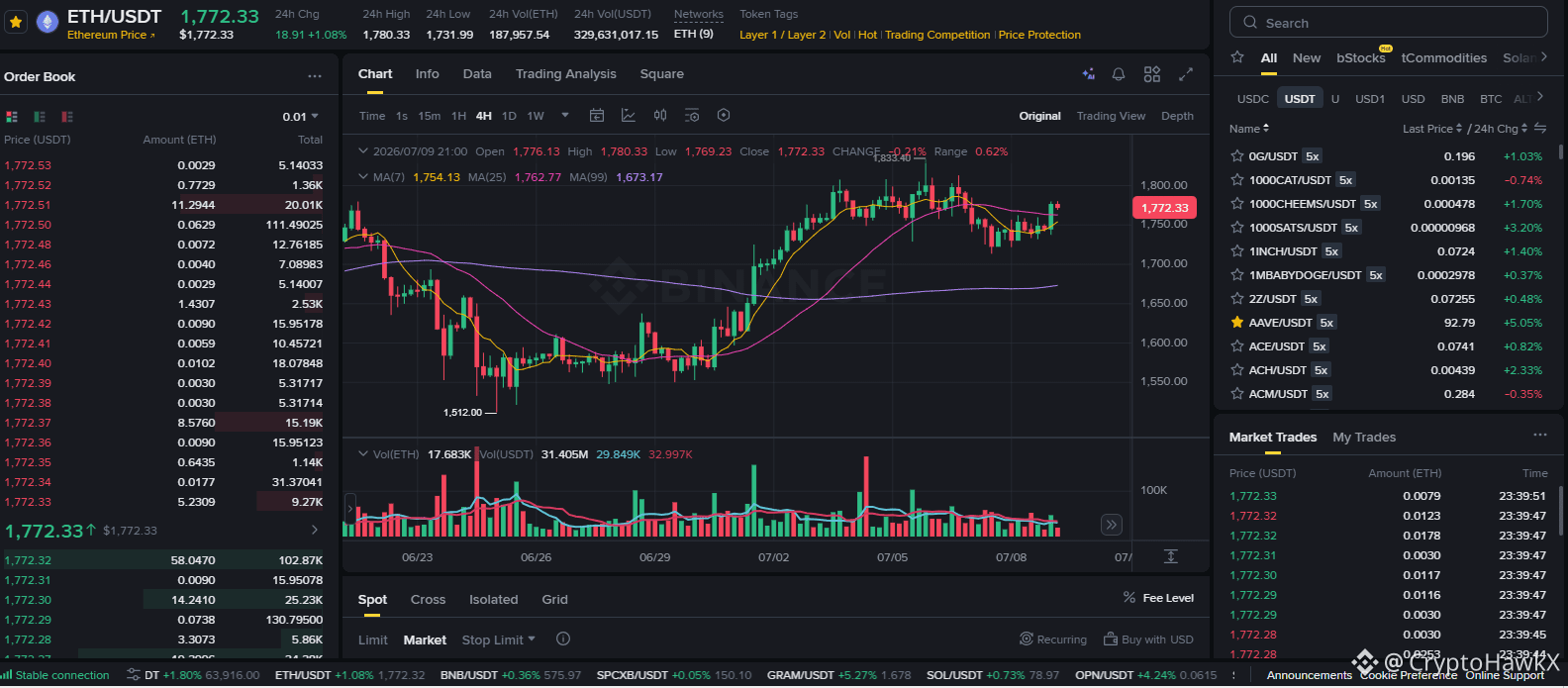
Task: Select the Grid trading tab
Action: pos(555,600)
